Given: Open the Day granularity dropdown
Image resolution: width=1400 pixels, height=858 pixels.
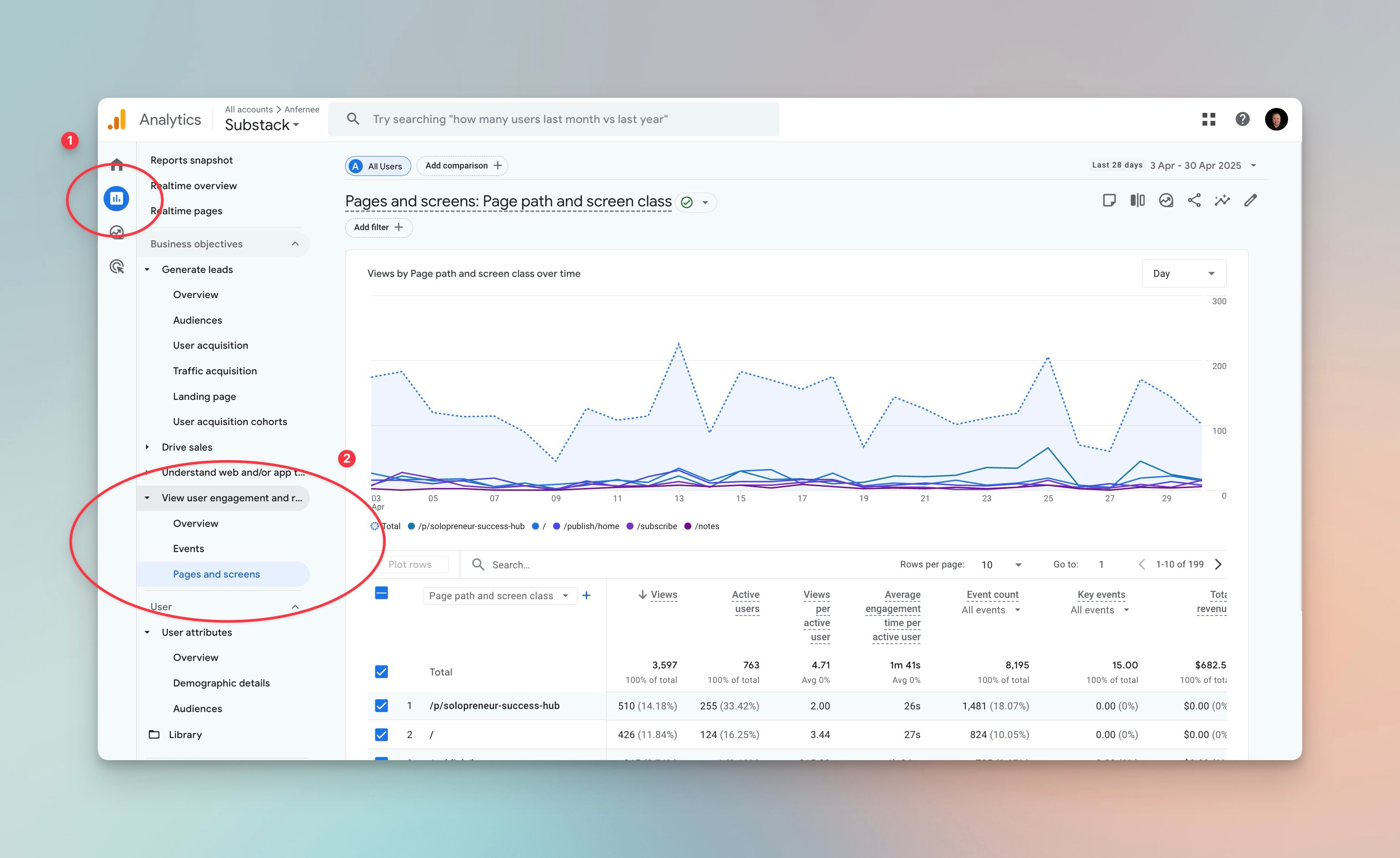Looking at the screenshot, I should click(x=1184, y=273).
